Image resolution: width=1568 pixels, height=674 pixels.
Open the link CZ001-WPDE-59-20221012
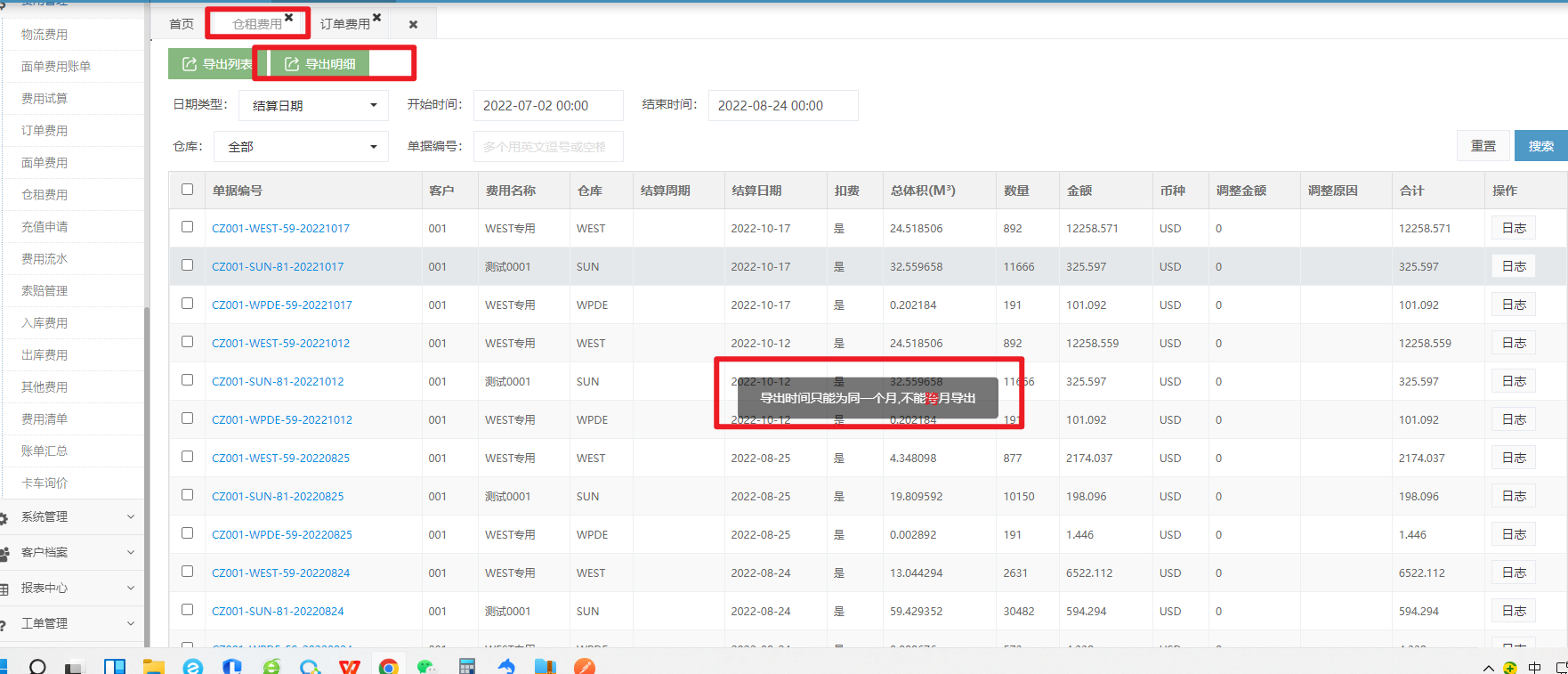(282, 419)
